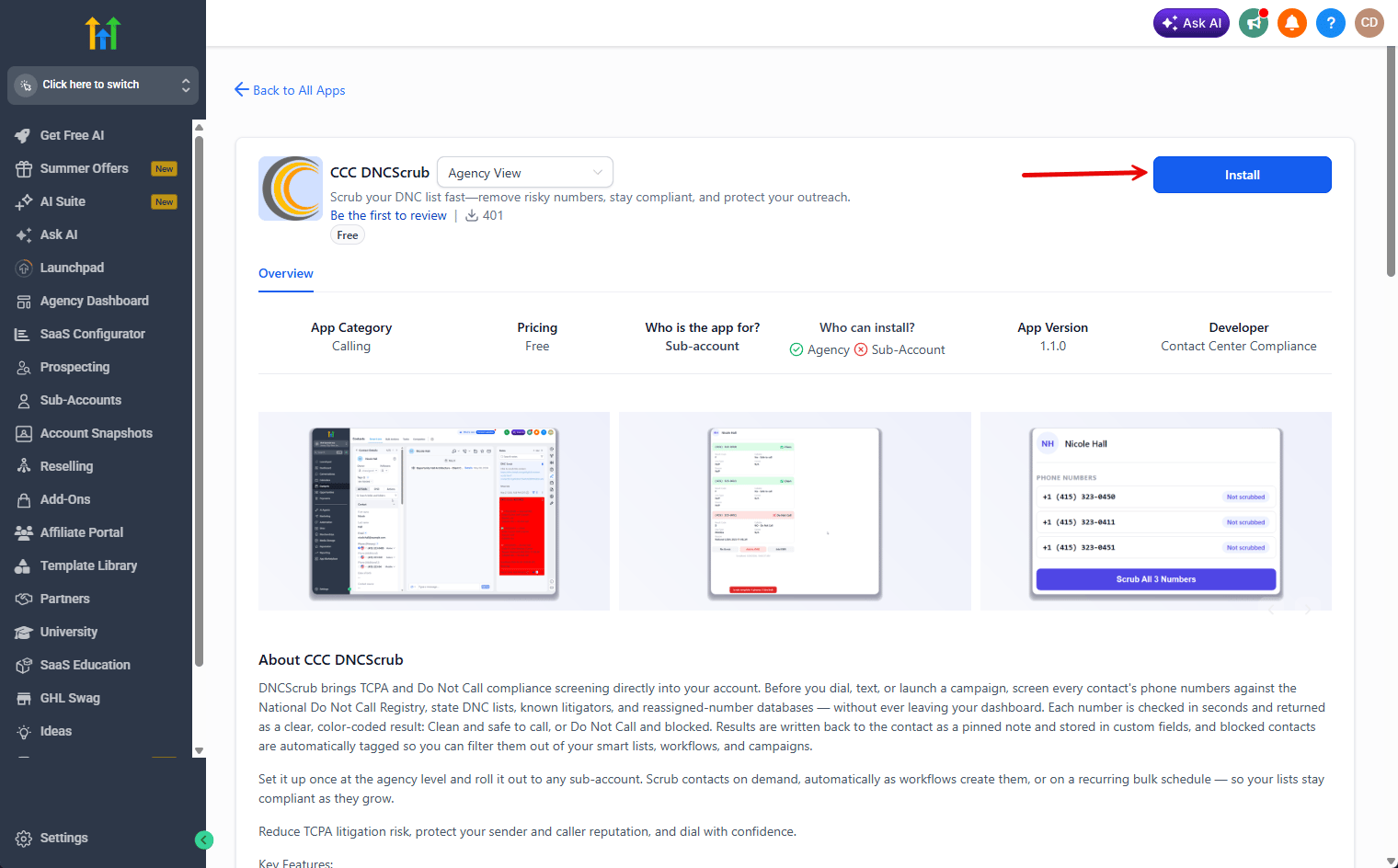The image size is (1398, 868).
Task: Open the announcements megaphone icon
Action: click(x=1254, y=23)
